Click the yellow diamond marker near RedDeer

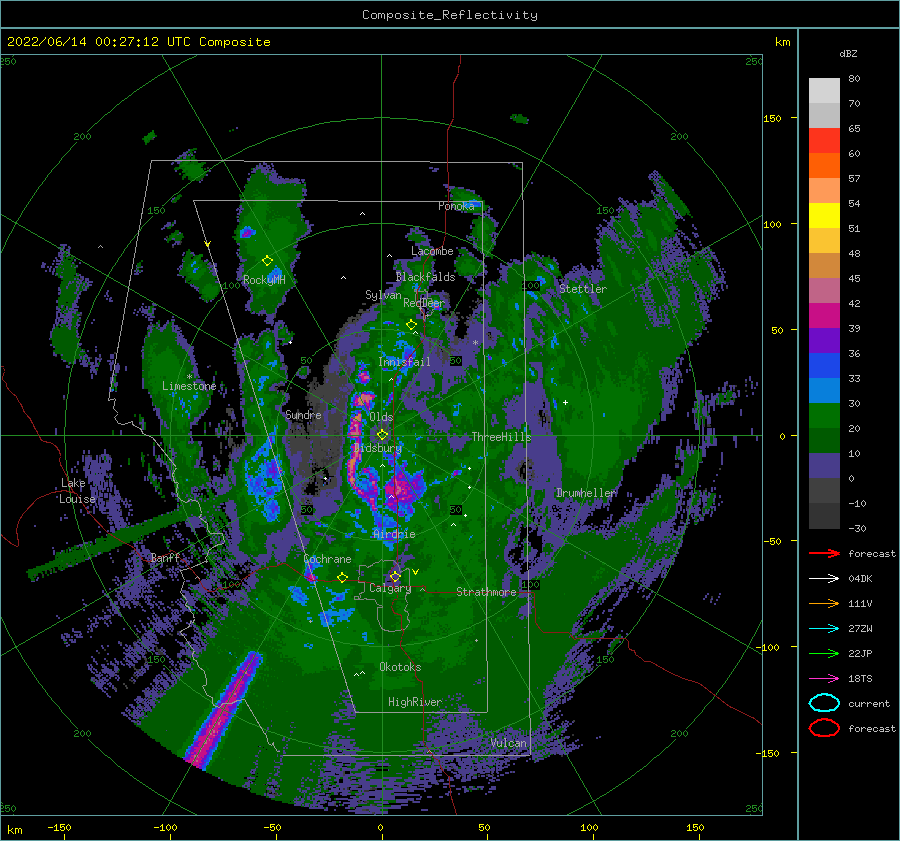[411, 324]
